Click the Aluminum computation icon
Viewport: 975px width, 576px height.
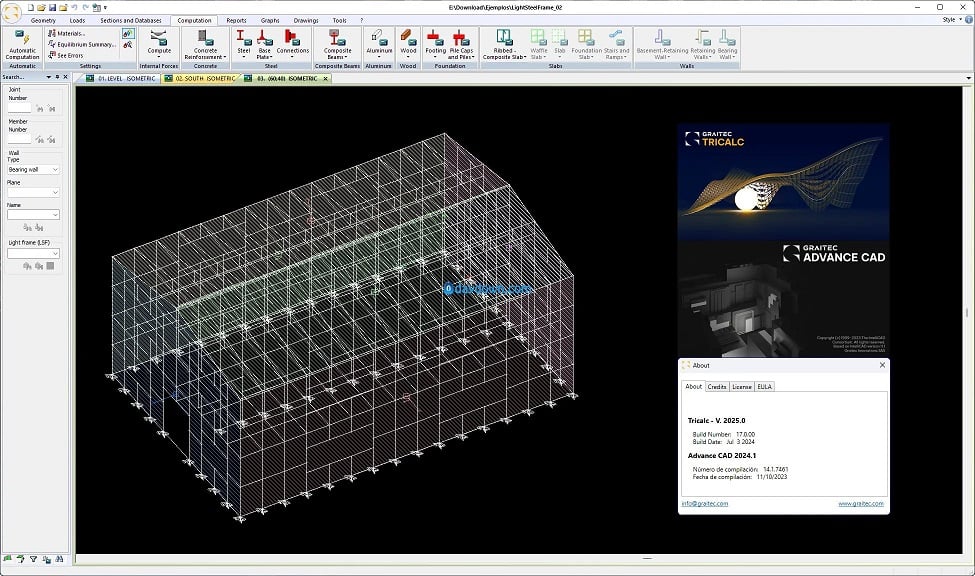379,37
